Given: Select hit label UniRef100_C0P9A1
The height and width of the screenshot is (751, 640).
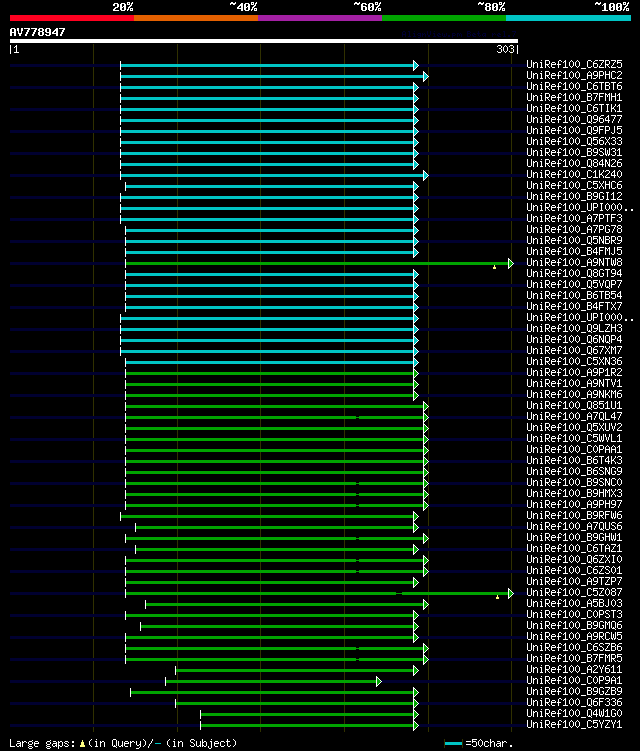Looking at the screenshot, I should [x=574, y=681].
